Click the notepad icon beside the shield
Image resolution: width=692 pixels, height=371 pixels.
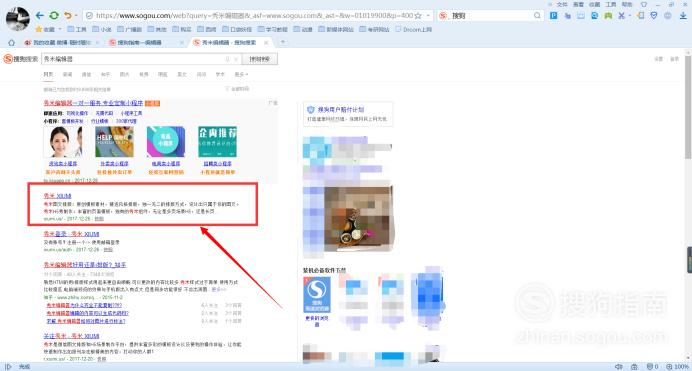(641, 15)
